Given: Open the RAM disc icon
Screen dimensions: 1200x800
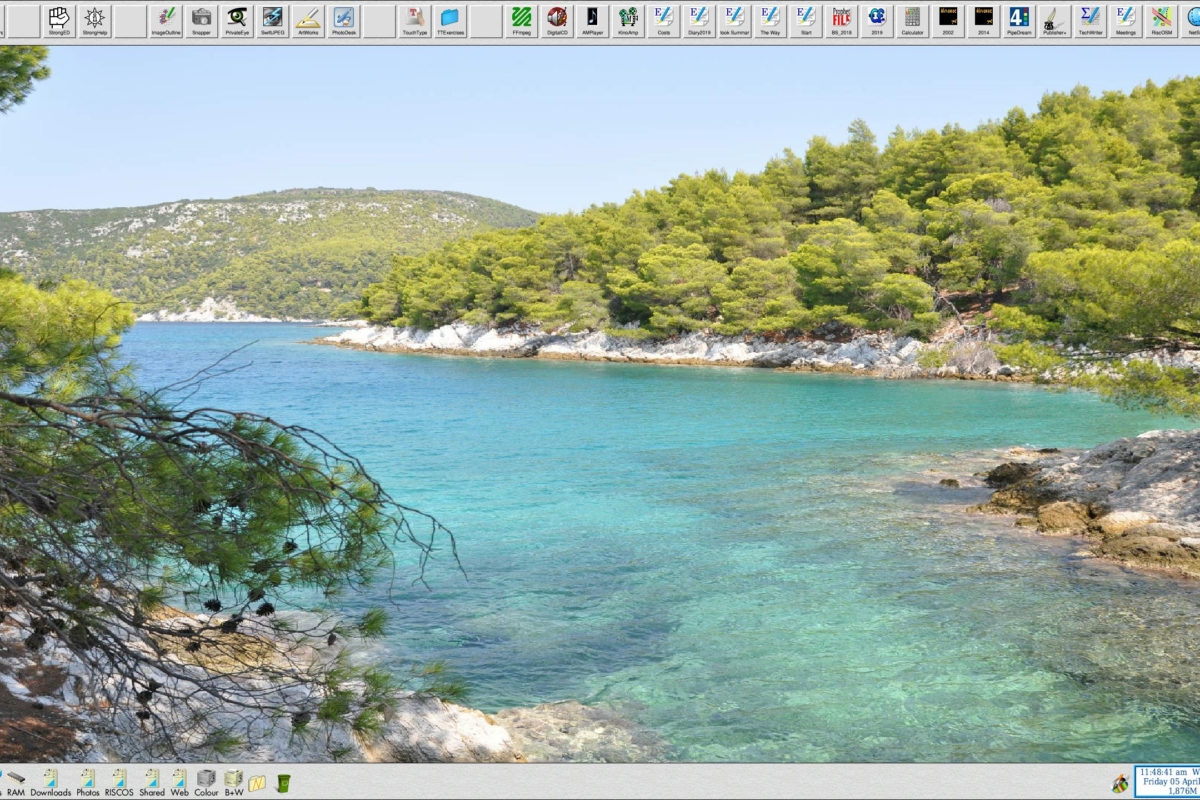Looking at the screenshot, I should click(16, 783).
